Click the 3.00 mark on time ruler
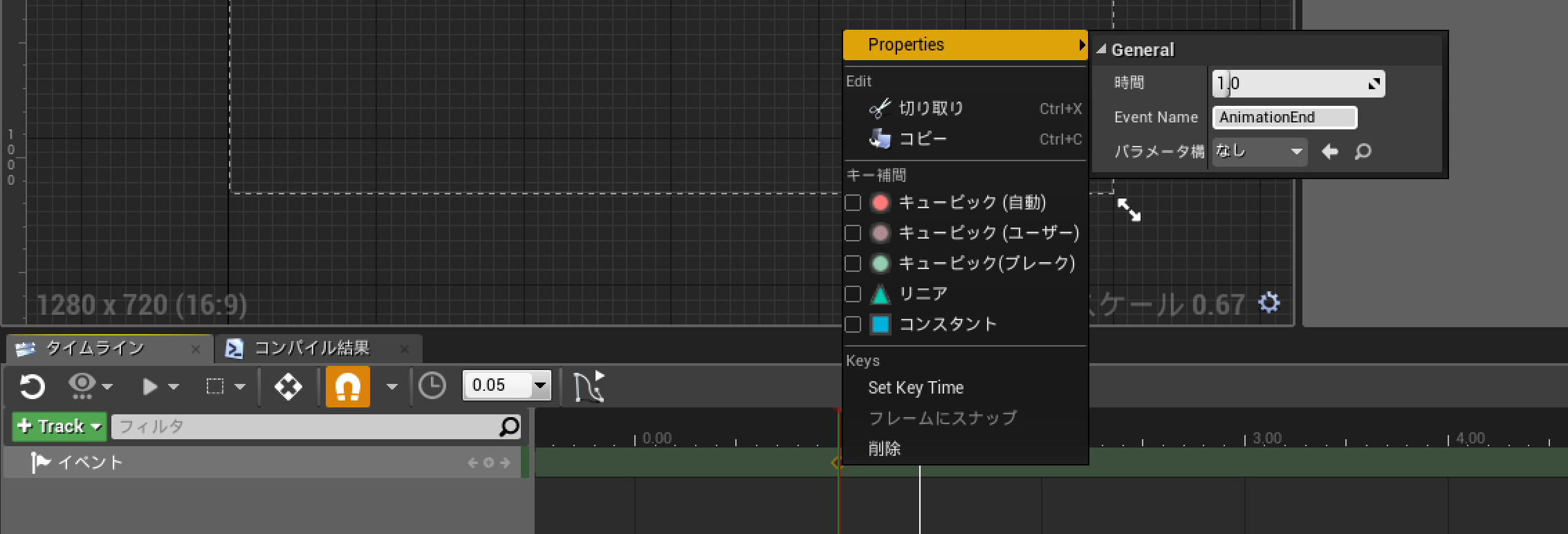Image resolution: width=1568 pixels, height=534 pixels. 1267,438
